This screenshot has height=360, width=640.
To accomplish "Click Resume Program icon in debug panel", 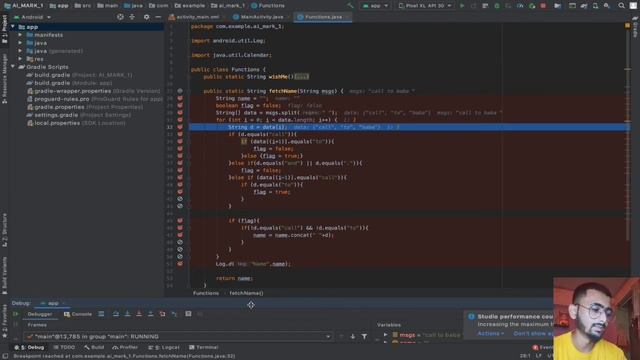I will (x=16, y=314).
